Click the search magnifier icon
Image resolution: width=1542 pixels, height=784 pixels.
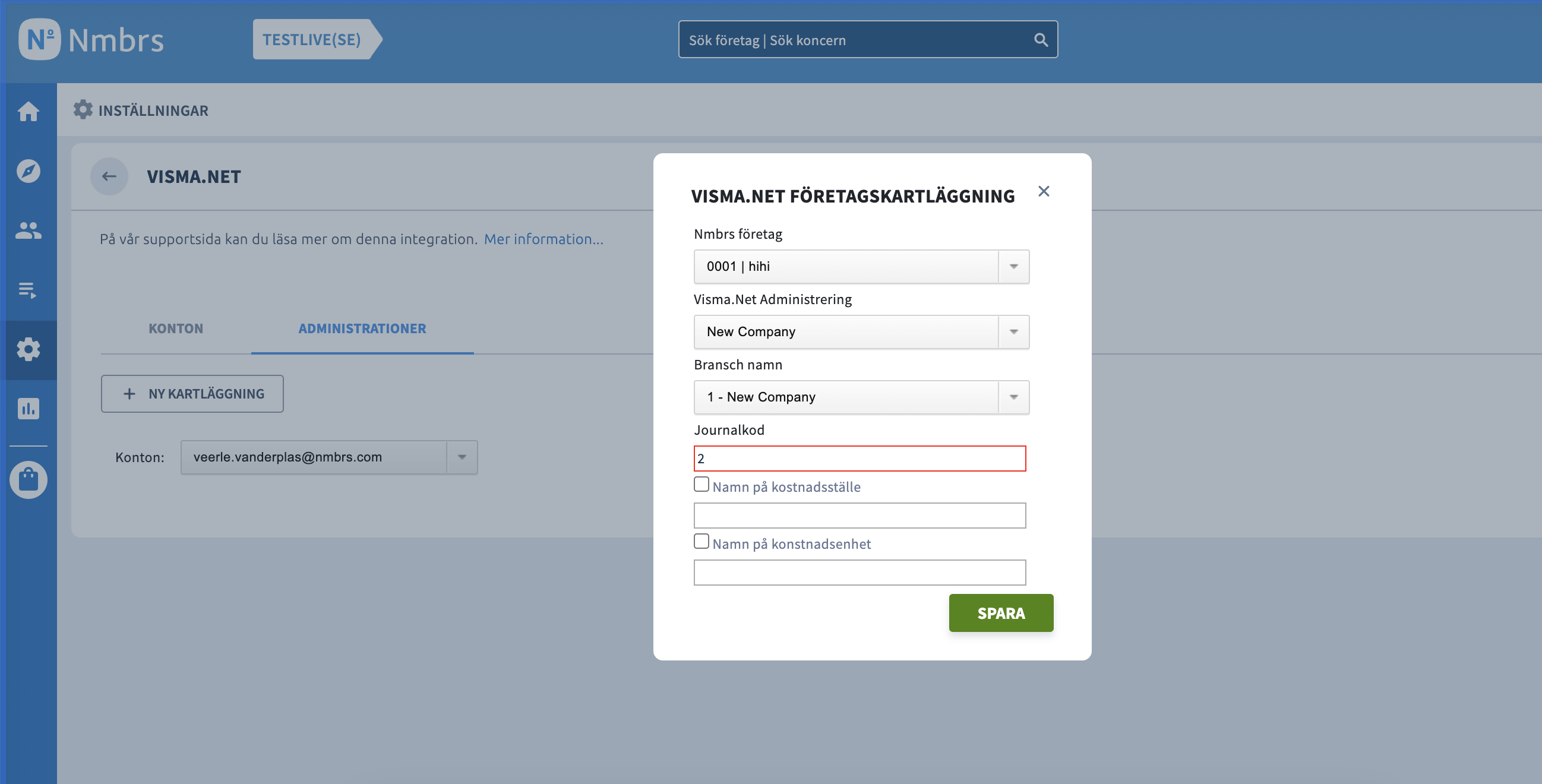(1040, 40)
